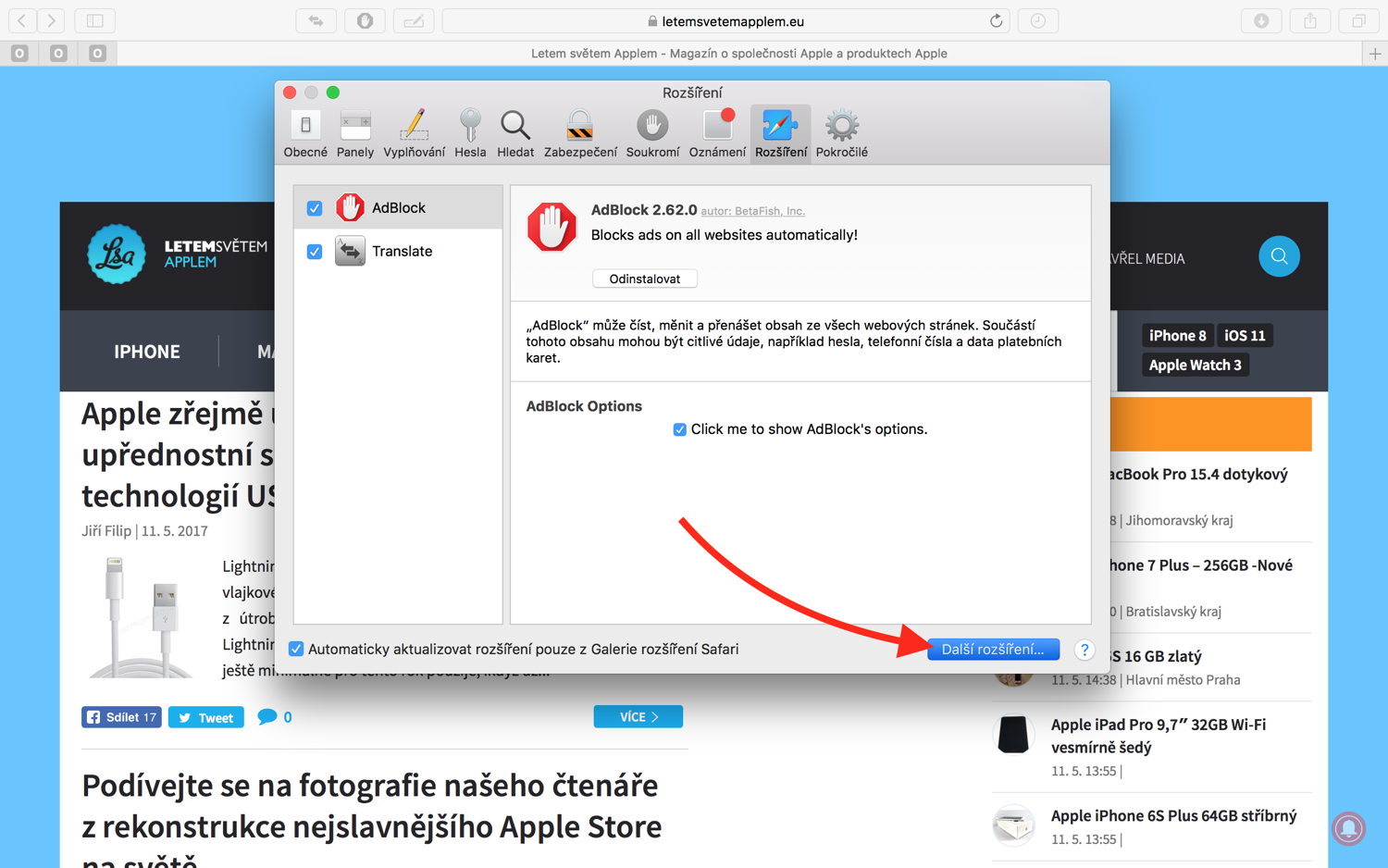Open help with the question mark button
Screen dimensions: 1388x868
[1084, 650]
